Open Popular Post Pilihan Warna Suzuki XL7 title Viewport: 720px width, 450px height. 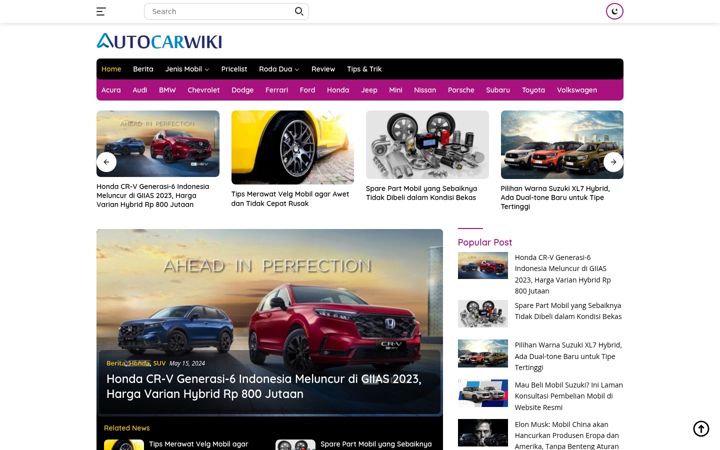(x=568, y=356)
